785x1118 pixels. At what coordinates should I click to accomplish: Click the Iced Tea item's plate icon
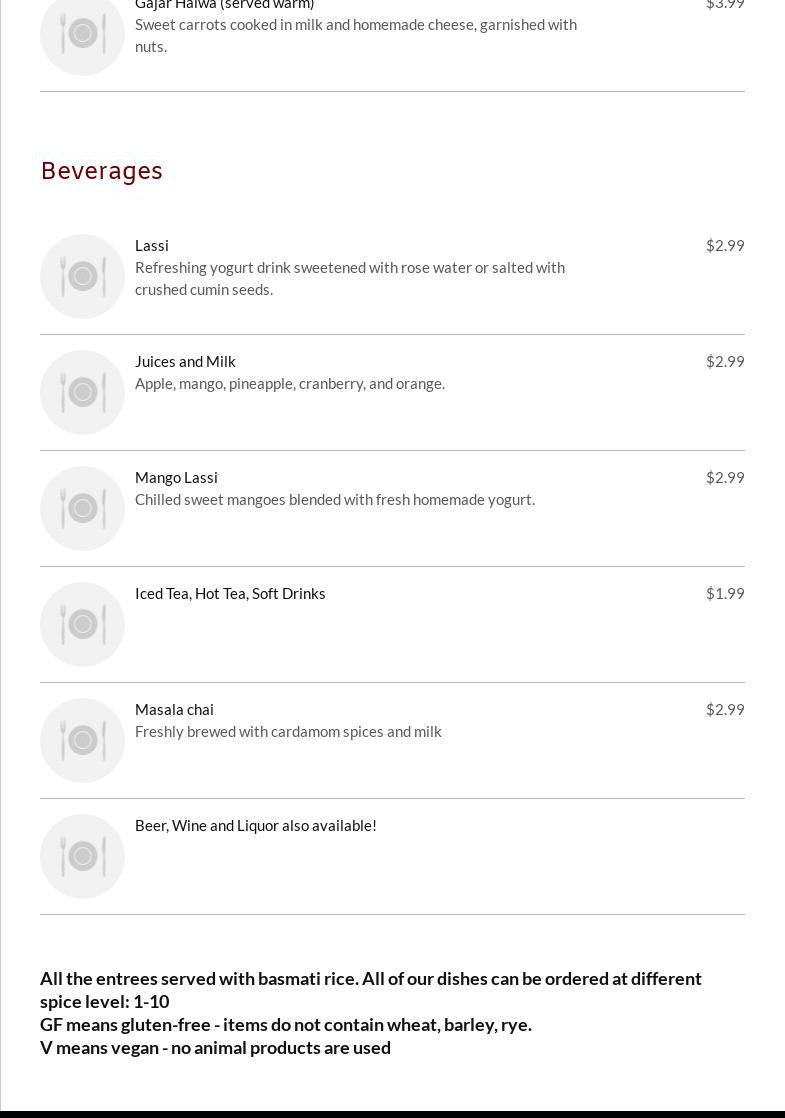(82, 624)
